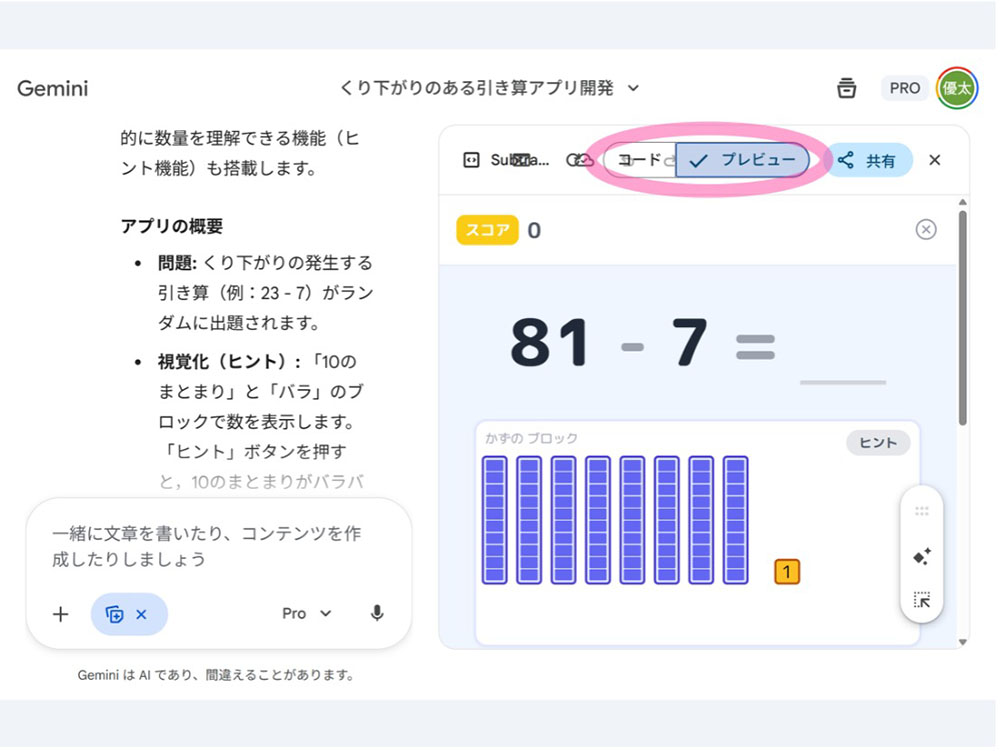The width and height of the screenshot is (1000, 751).
Task: Dismiss the score bar with circled X
Action: click(x=926, y=230)
